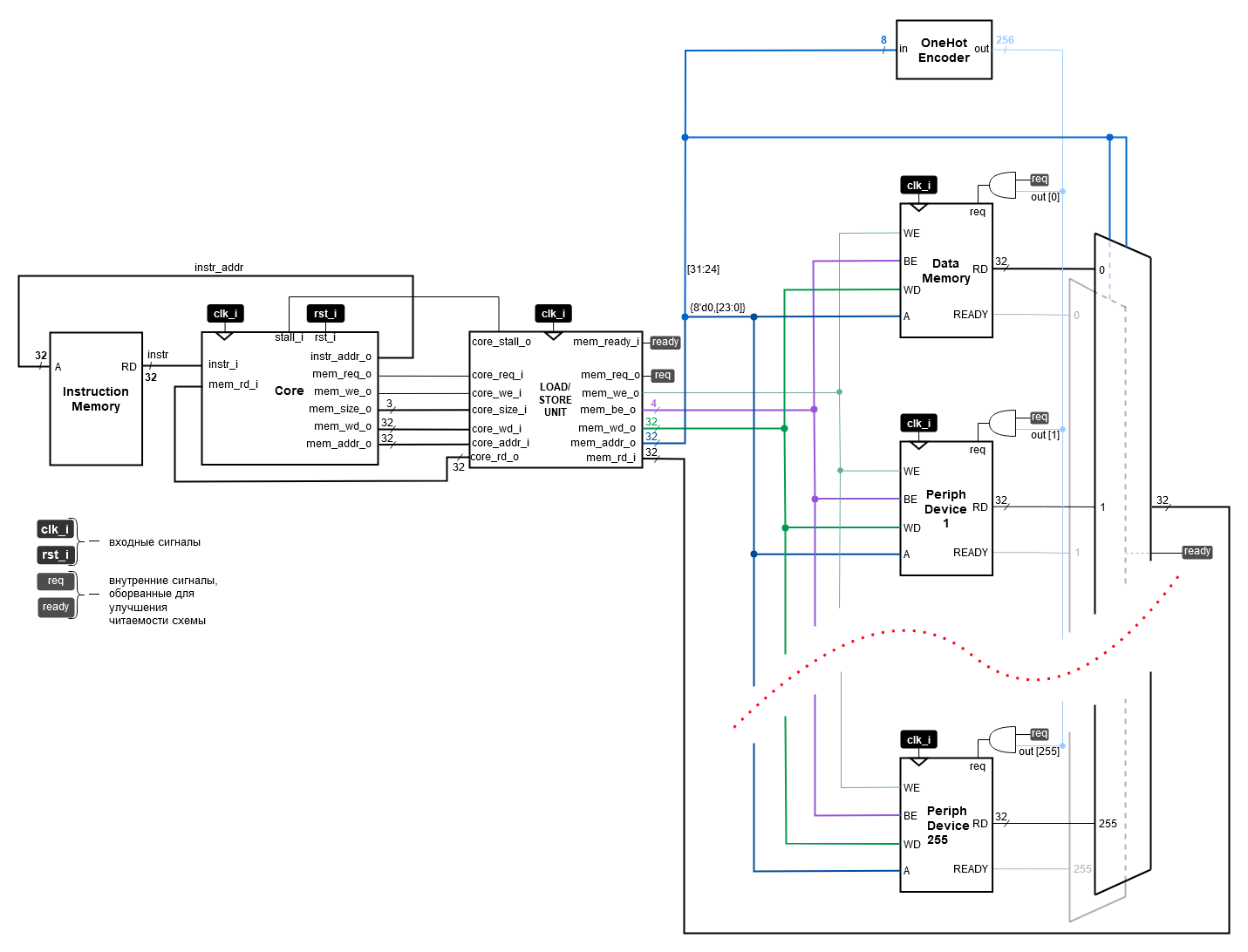Click the core_addr_i port of LSU
The width and height of the screenshot is (1248, 952).
tap(501, 443)
